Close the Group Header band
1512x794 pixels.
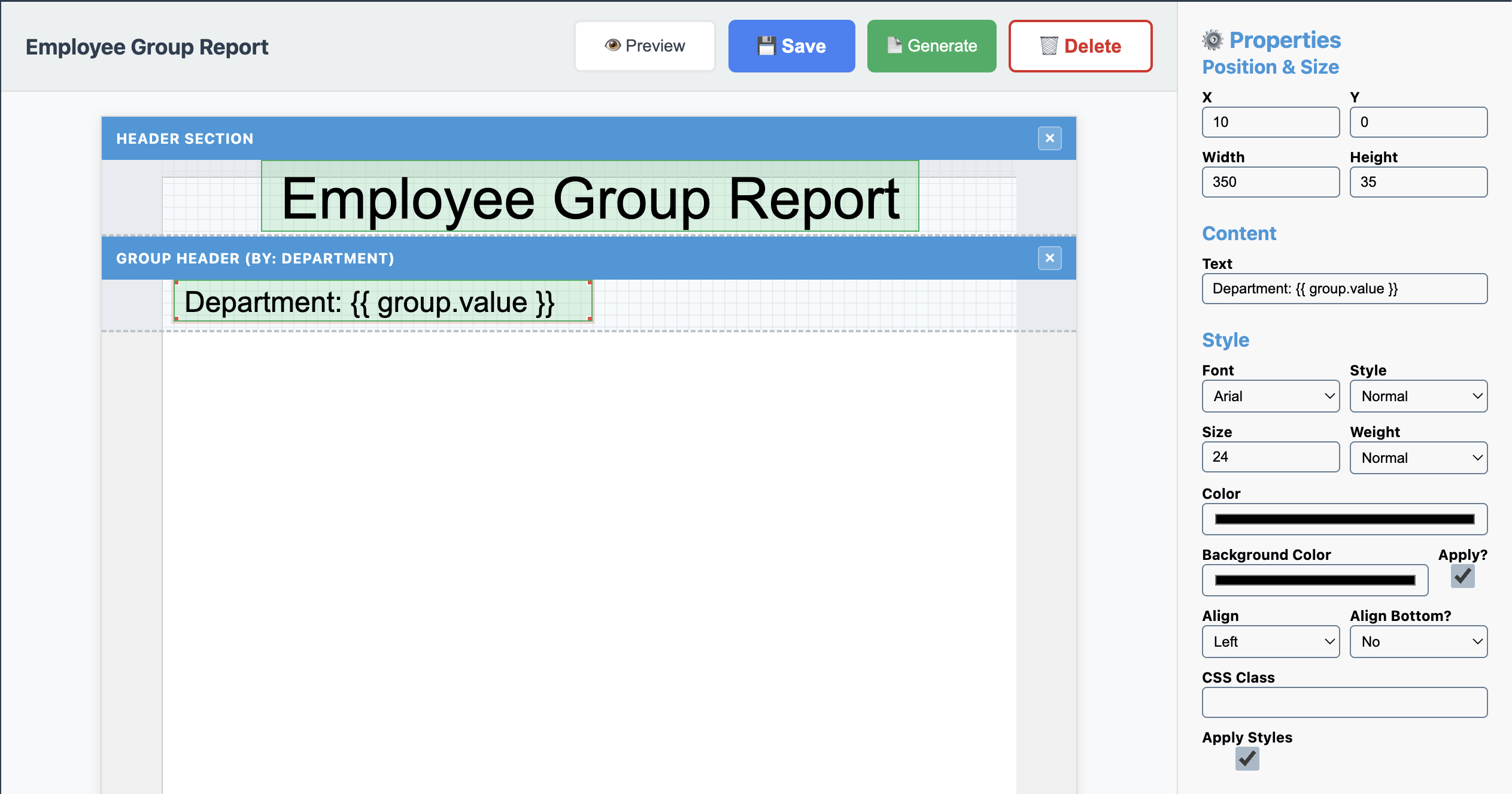click(1049, 258)
